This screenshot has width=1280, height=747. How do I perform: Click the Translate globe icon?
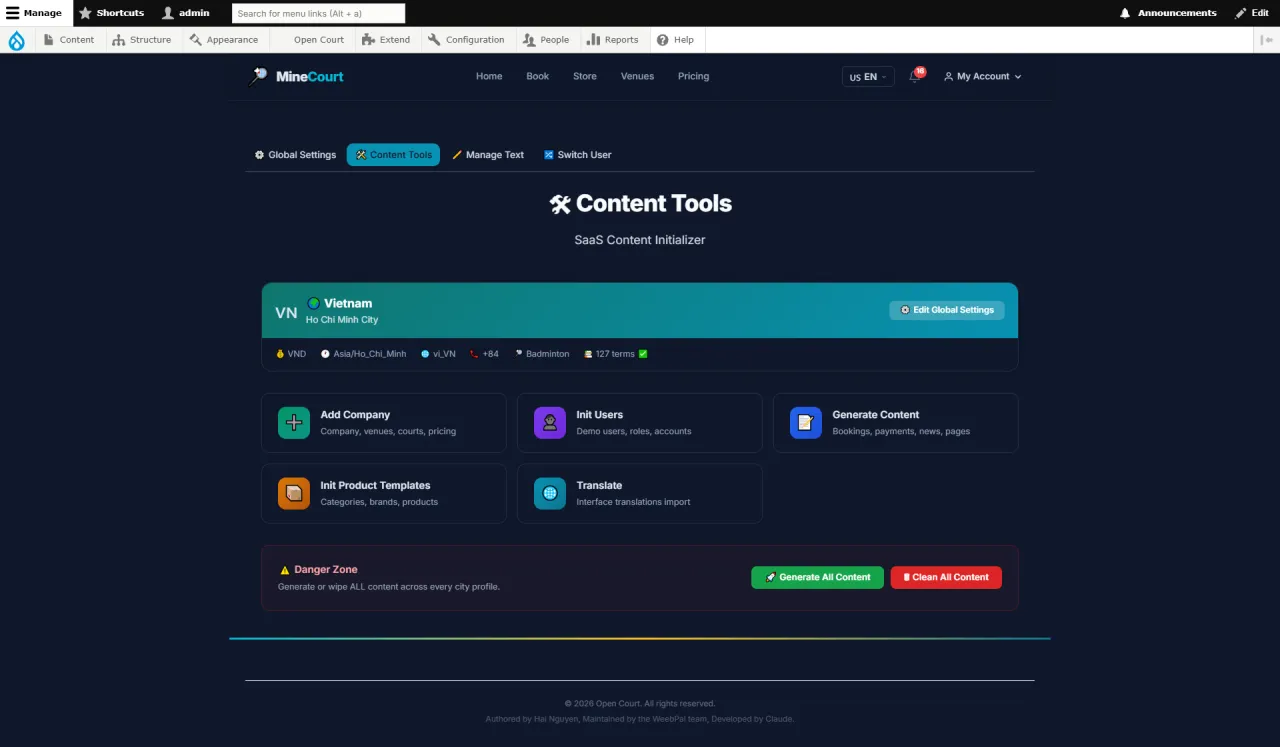tap(550, 493)
